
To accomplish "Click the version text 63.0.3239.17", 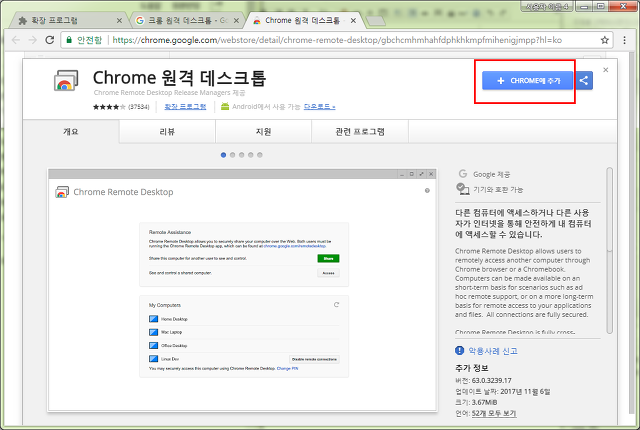I will click(491, 380).
